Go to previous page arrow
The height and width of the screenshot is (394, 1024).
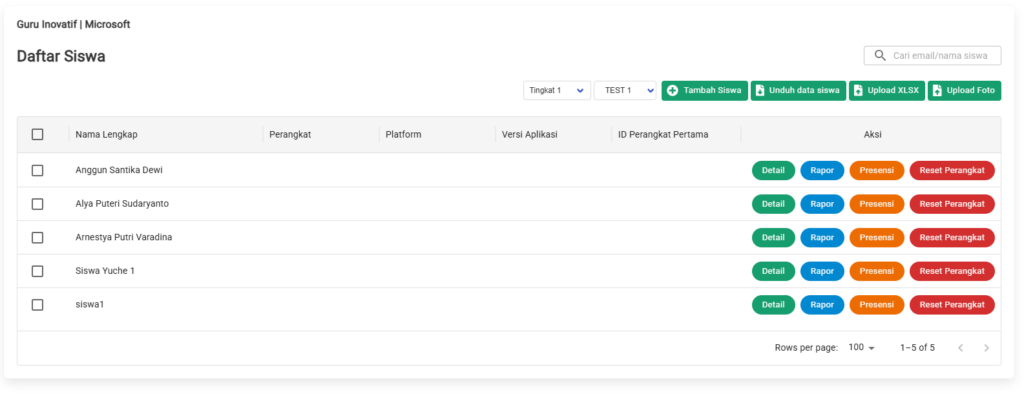point(960,348)
